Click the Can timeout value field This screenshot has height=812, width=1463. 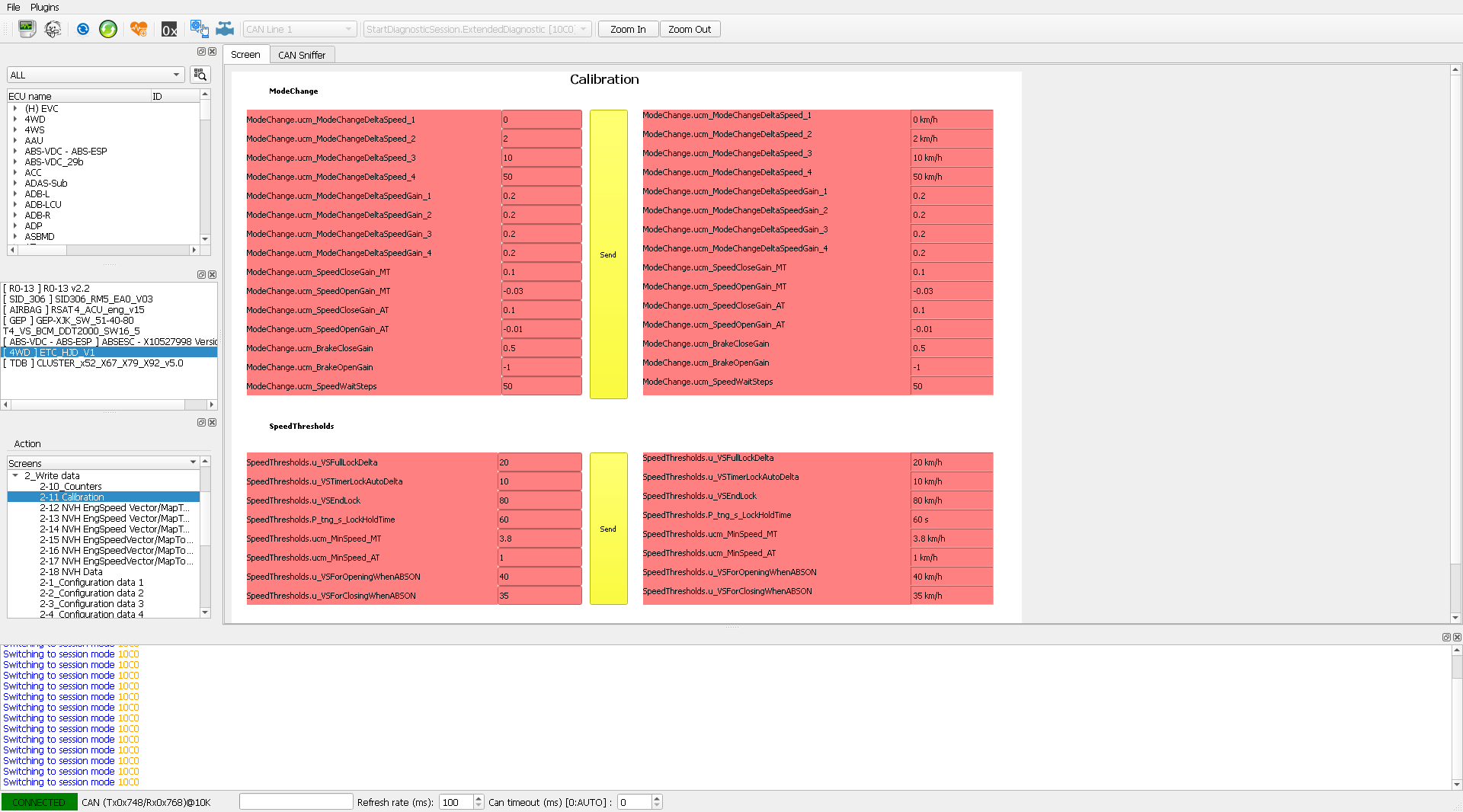[634, 802]
